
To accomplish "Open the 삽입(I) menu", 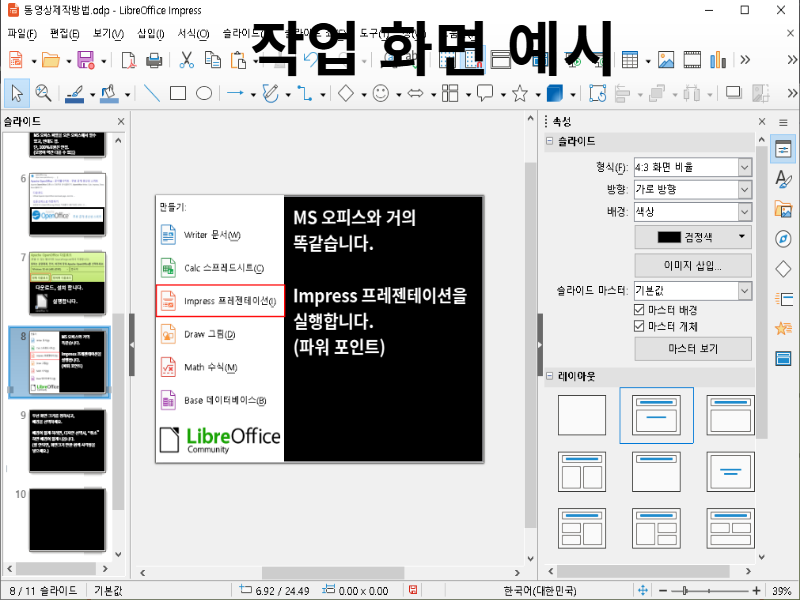I will point(151,34).
